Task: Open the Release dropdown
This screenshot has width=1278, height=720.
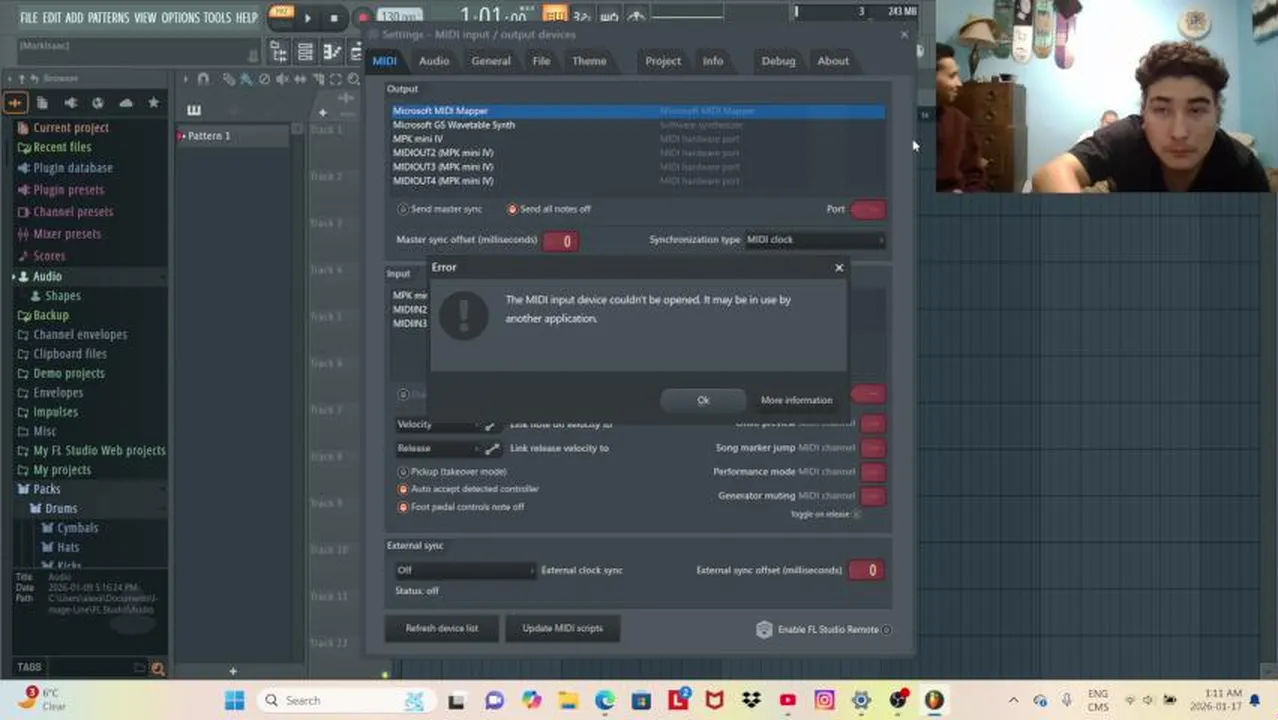Action: [437, 448]
